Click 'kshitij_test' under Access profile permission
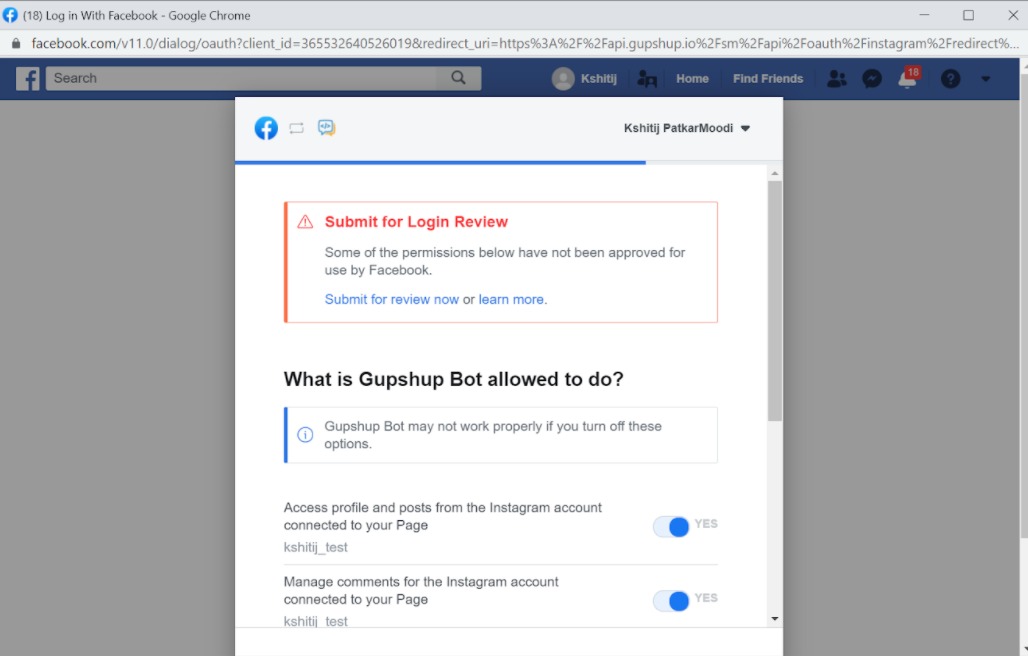This screenshot has height=656, width=1028. click(315, 547)
